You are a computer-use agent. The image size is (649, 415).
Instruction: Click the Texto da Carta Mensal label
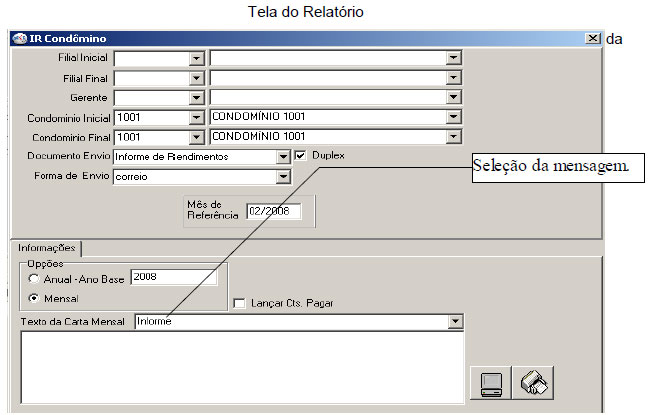point(72,321)
